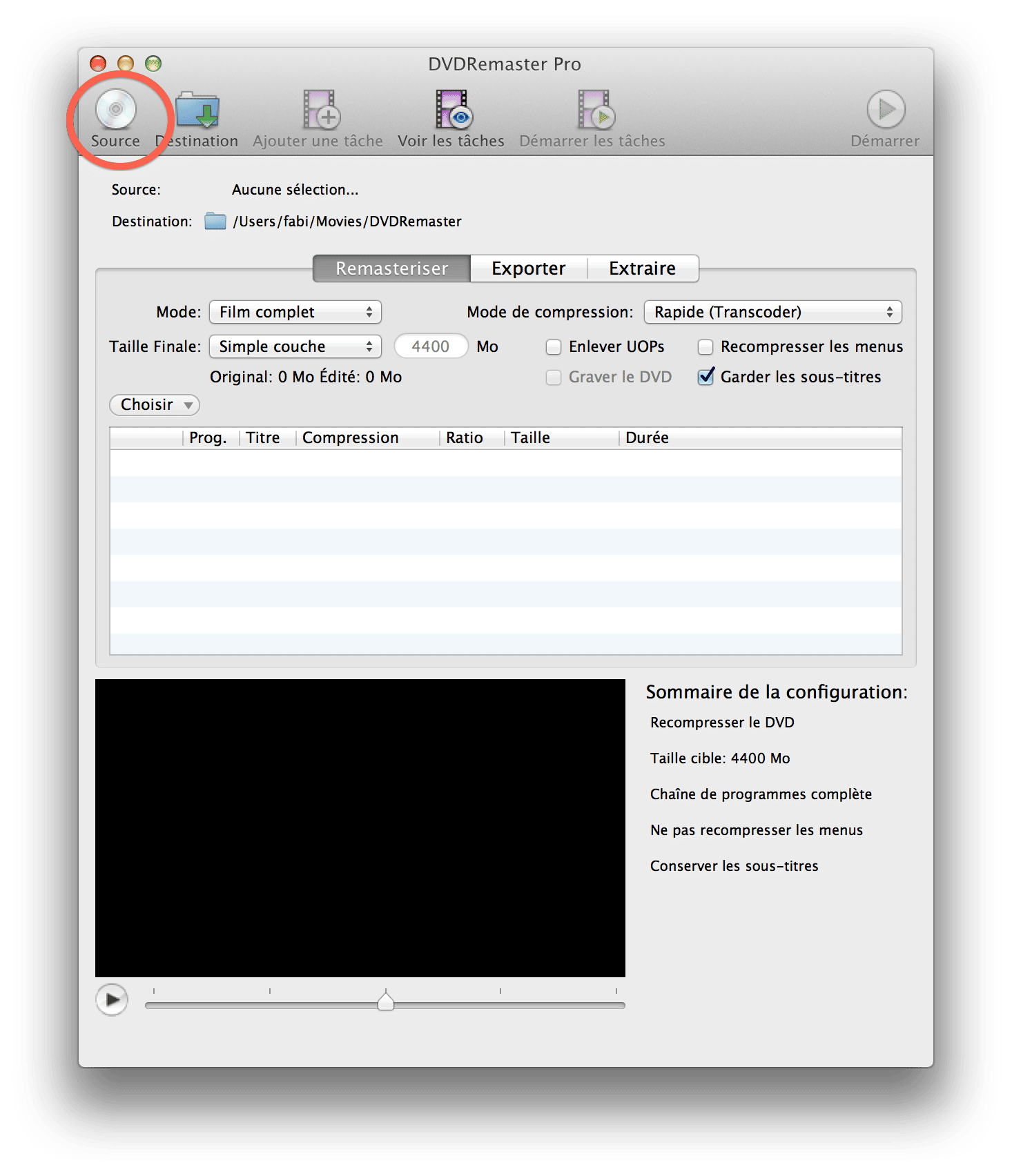Viewport: 1012px width, 1176px height.
Task: Click Conserver les sous-titres summary line
Action: [x=734, y=866]
